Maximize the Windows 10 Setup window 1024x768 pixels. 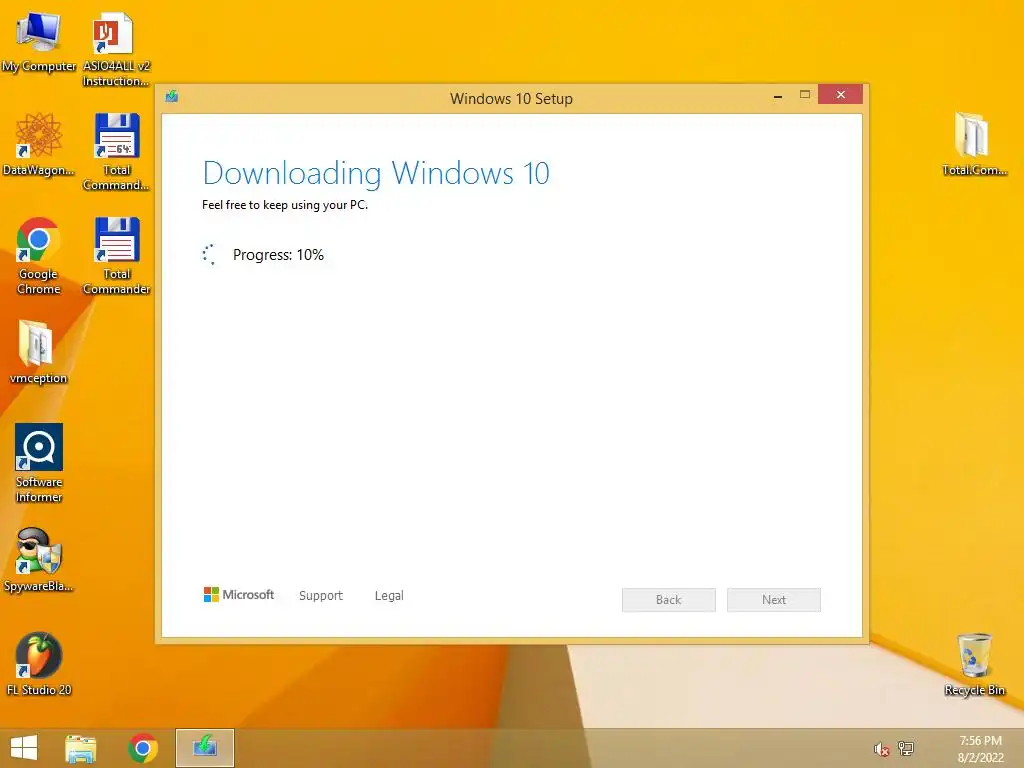pyautogui.click(x=805, y=95)
